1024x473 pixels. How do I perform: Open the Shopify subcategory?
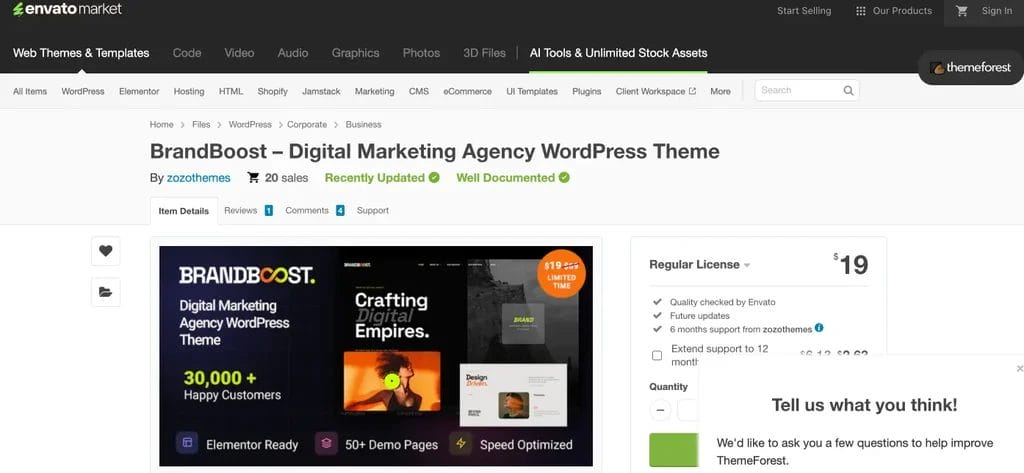[x=272, y=91]
